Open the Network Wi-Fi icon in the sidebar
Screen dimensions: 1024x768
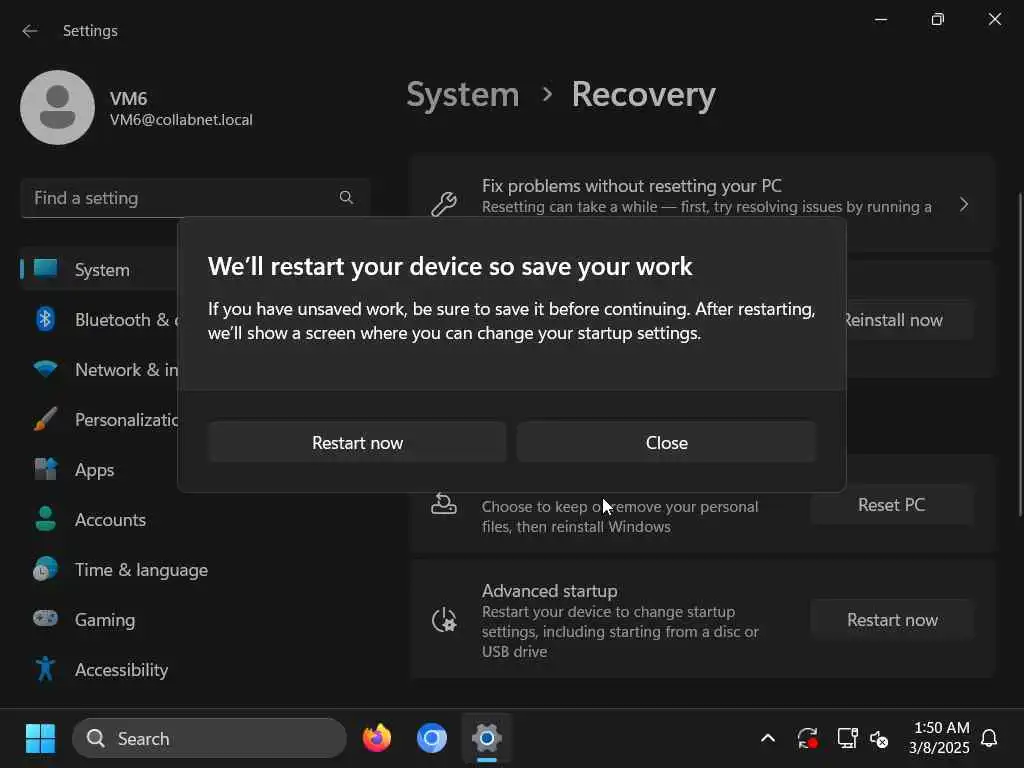pyautogui.click(x=46, y=369)
